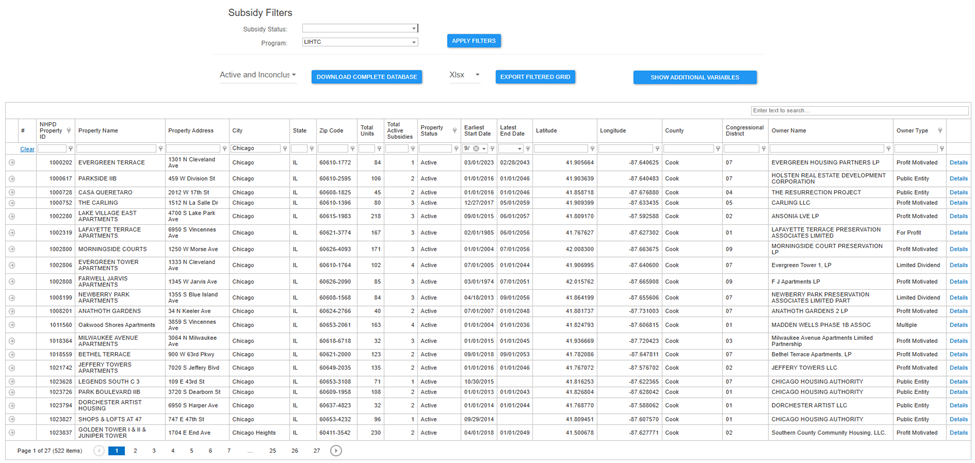The height and width of the screenshot is (463, 975).
Task: Open Details link for GOLDEN TOWER row
Action: point(959,433)
